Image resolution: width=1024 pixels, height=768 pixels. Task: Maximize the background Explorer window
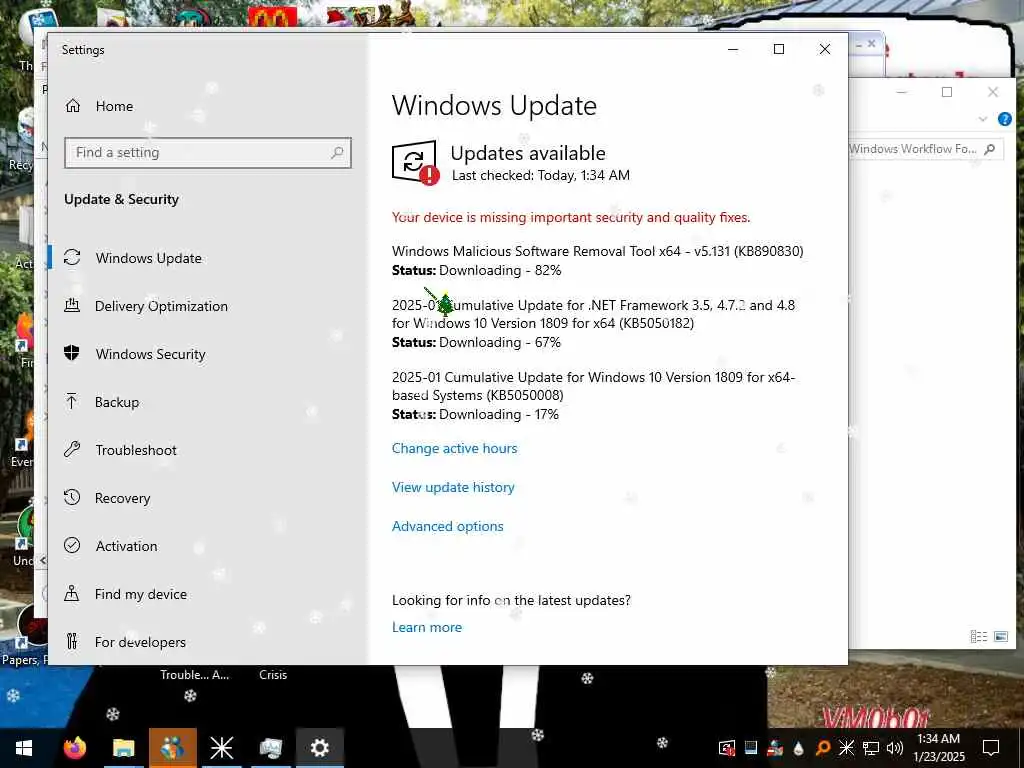pos(947,92)
